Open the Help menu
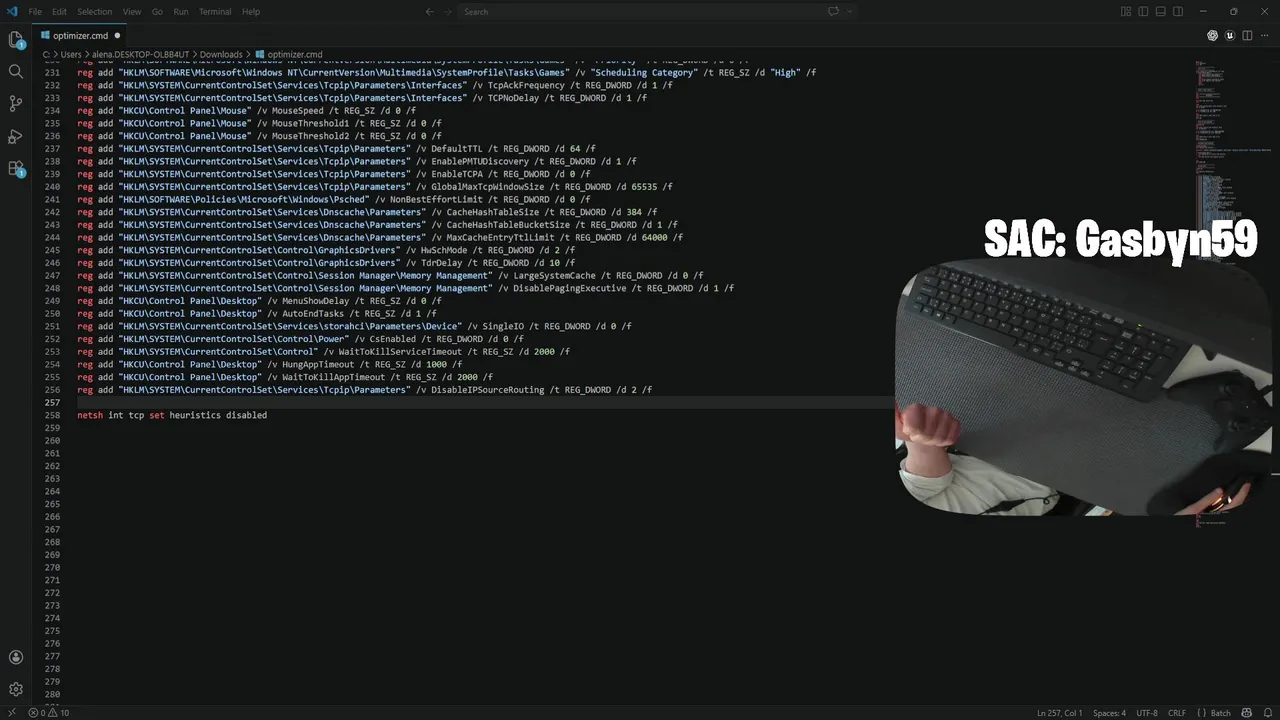This screenshot has width=1280, height=720. coord(251,11)
